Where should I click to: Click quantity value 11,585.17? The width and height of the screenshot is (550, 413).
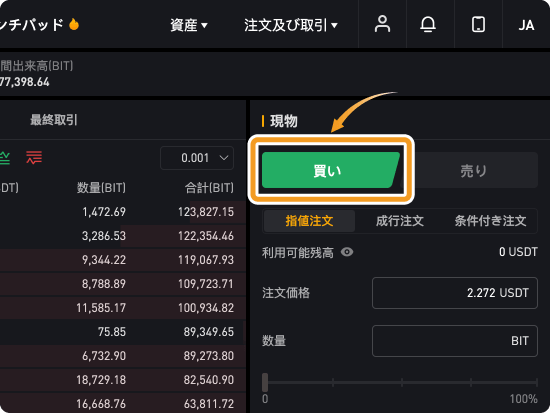(101, 308)
